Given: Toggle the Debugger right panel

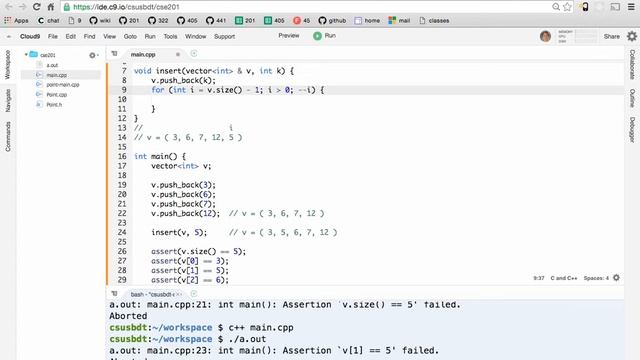Looking at the screenshot, I should (632, 130).
